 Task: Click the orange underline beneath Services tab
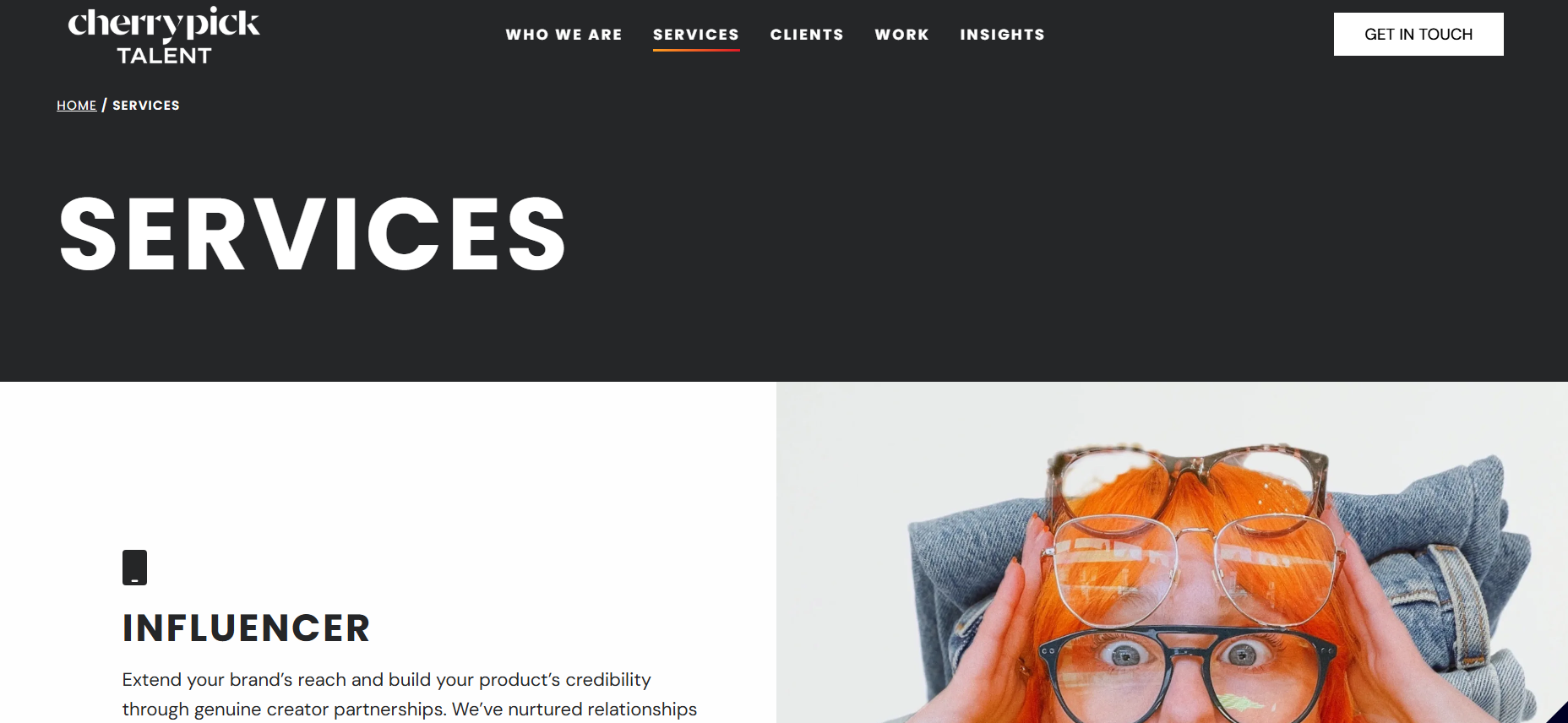click(696, 50)
